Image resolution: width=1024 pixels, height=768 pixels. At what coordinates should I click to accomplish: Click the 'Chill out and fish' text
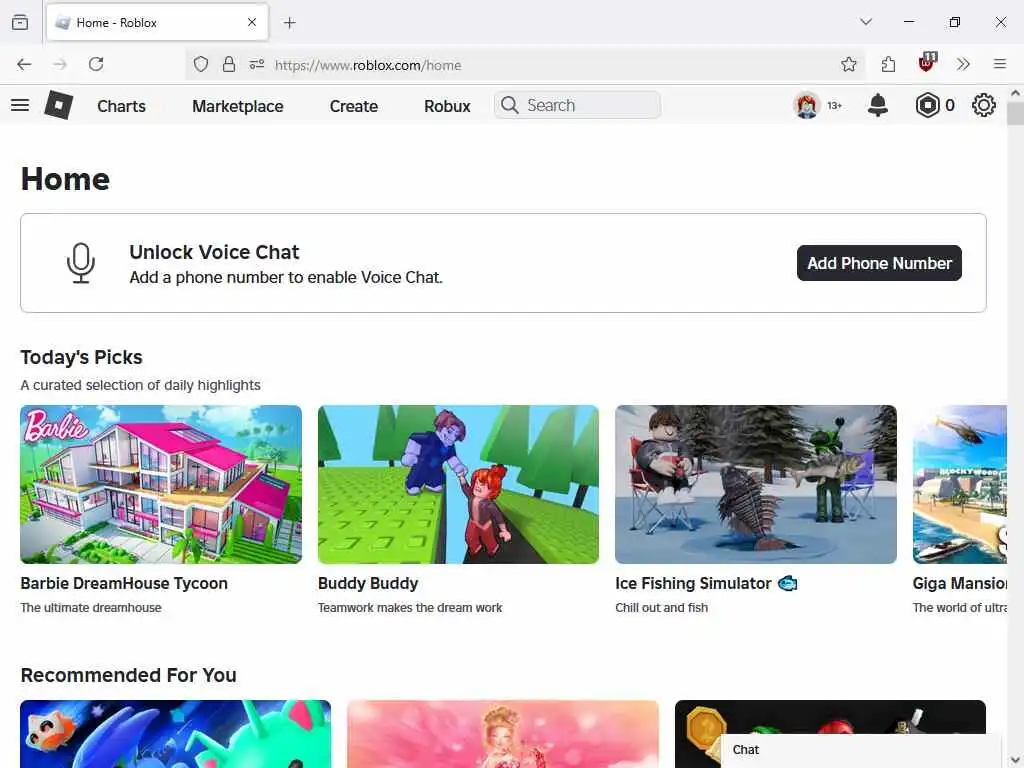point(662,607)
